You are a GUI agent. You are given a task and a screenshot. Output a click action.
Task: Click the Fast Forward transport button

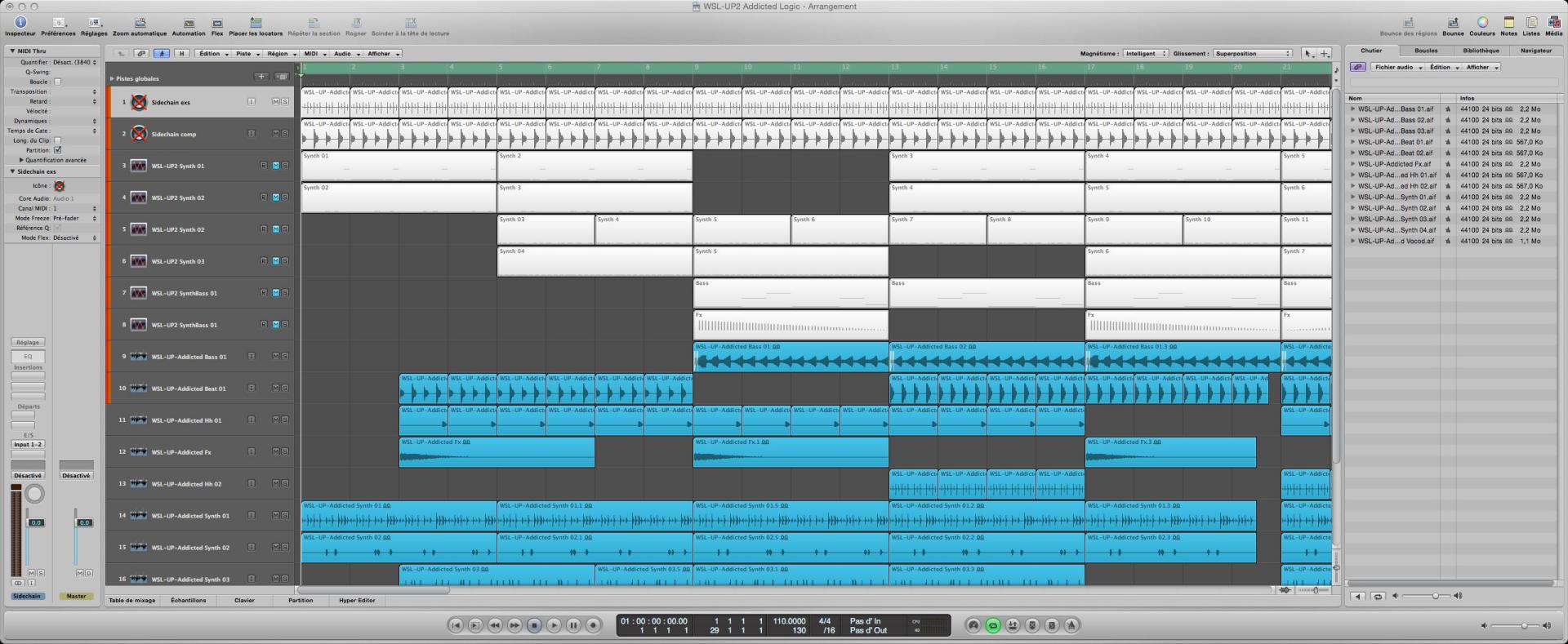coord(514,625)
